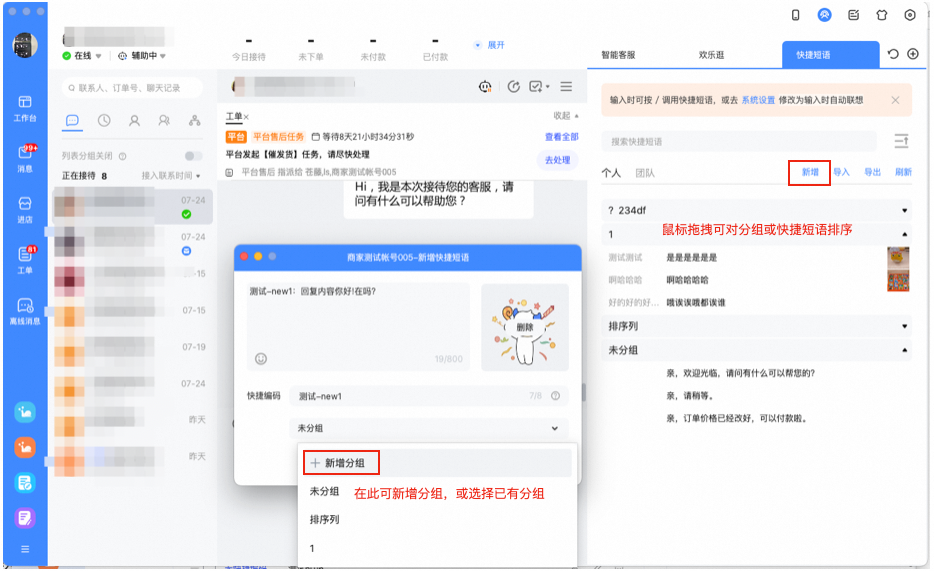Click the 导入 link
The width and height of the screenshot is (934, 571).
coord(841,173)
